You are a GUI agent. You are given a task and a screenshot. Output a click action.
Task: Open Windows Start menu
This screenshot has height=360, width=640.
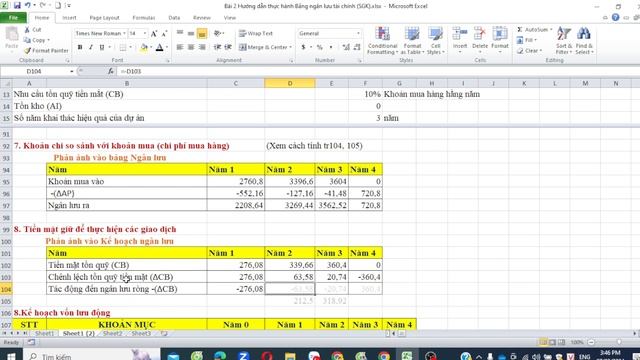[x=11, y=356]
